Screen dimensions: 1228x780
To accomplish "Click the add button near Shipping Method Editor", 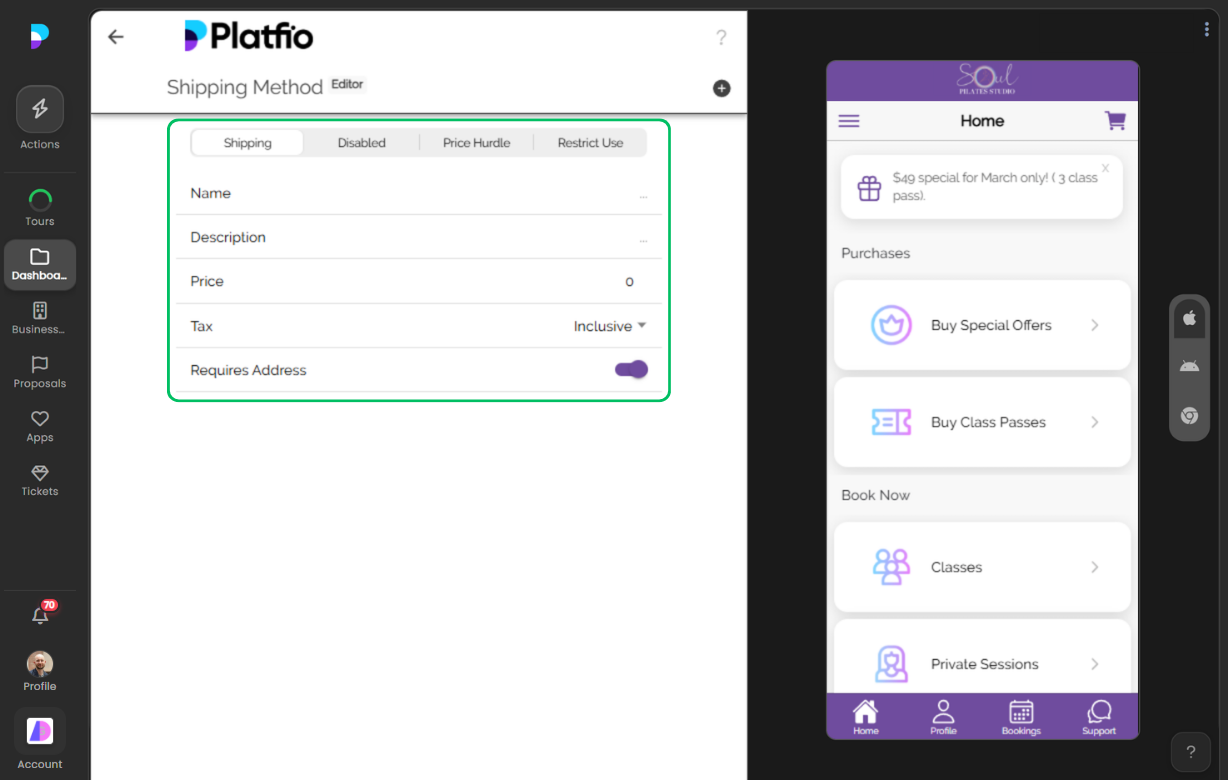I will tap(721, 88).
